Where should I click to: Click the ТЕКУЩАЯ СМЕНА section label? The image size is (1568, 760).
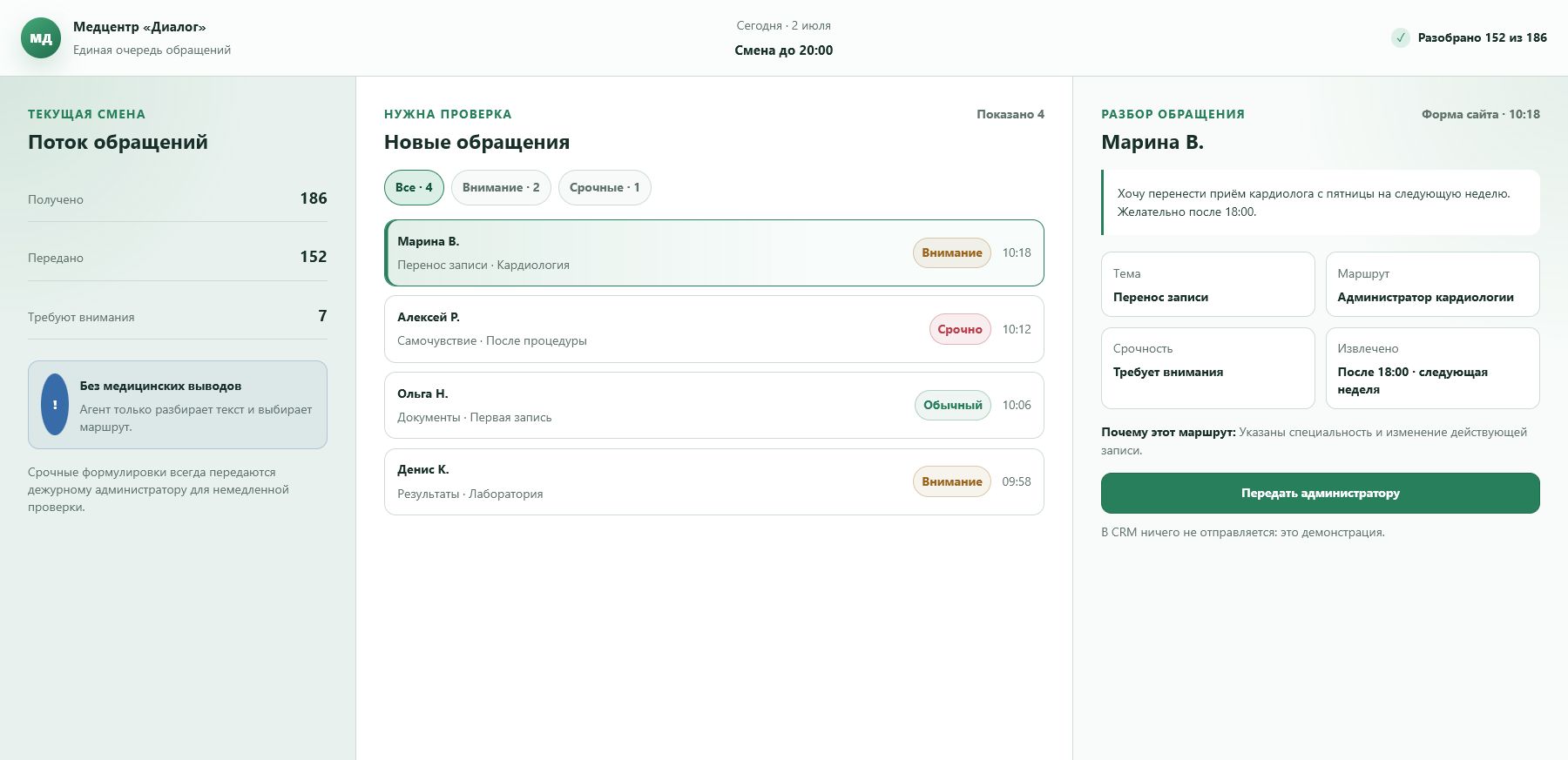coord(86,114)
